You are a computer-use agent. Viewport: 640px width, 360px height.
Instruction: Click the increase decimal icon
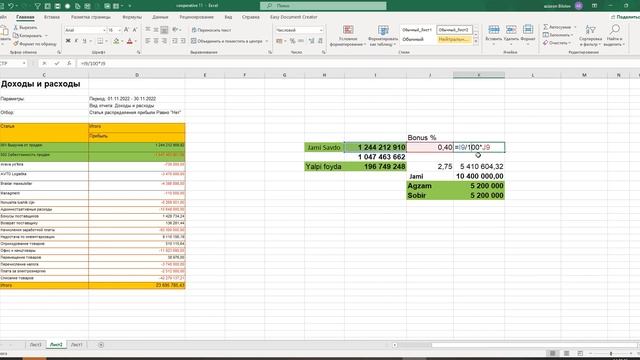311,41
